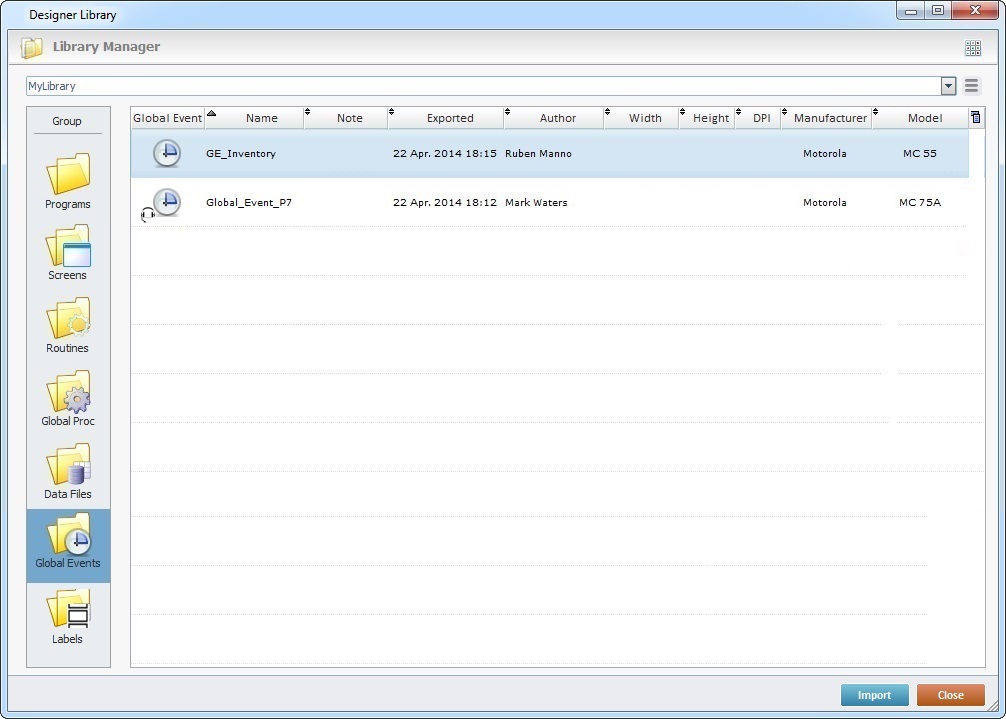Click the delete trash icon in column header
1006x719 pixels.
[976, 117]
